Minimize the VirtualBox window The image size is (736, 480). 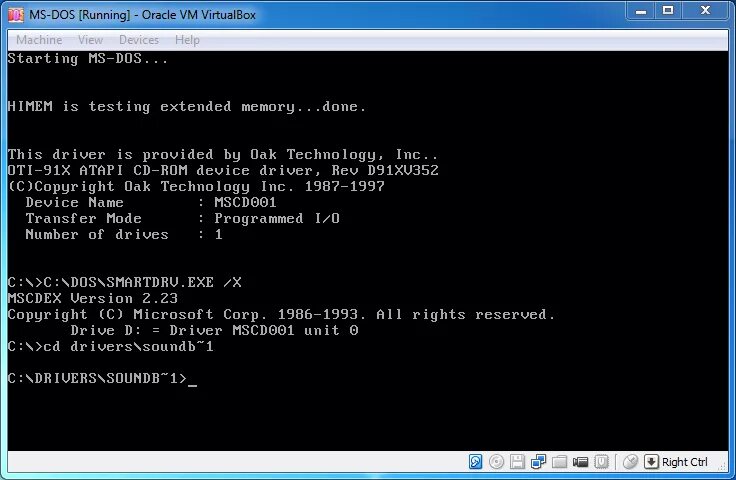[x=641, y=11]
